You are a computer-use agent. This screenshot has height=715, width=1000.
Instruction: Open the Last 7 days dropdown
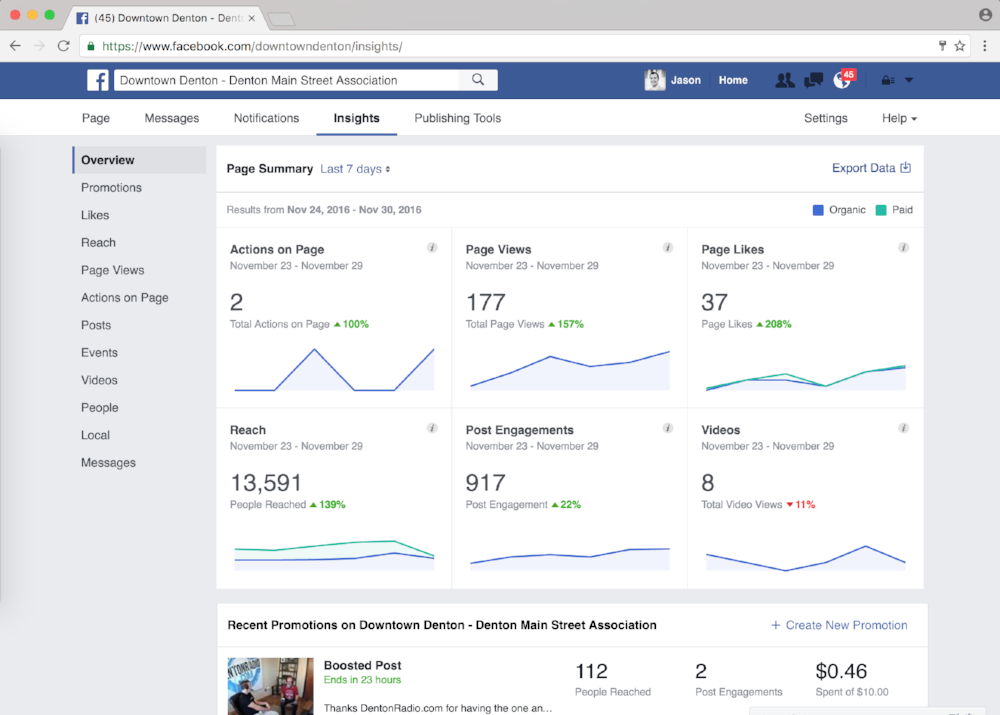pyautogui.click(x=355, y=169)
